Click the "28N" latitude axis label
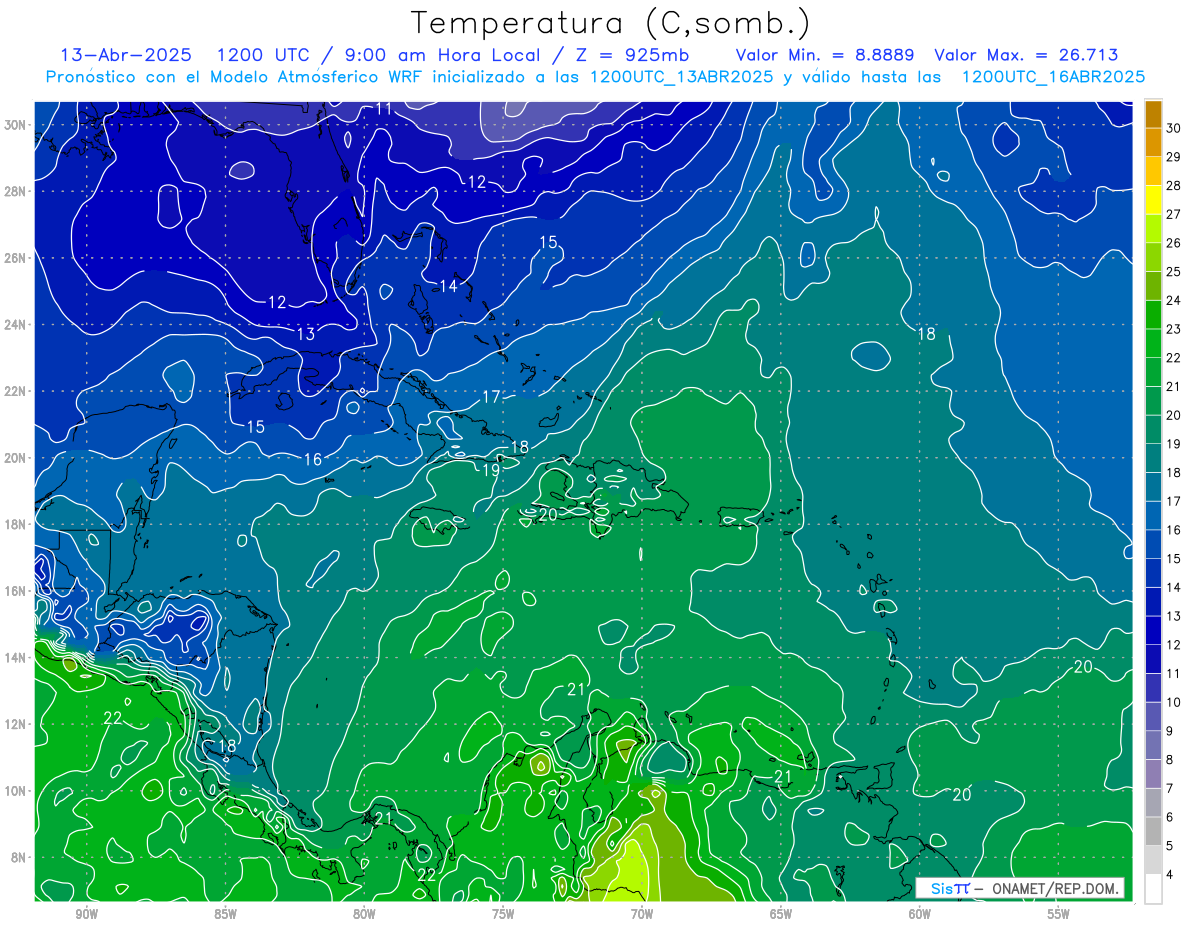This screenshot has width=1200, height=927. point(16,191)
